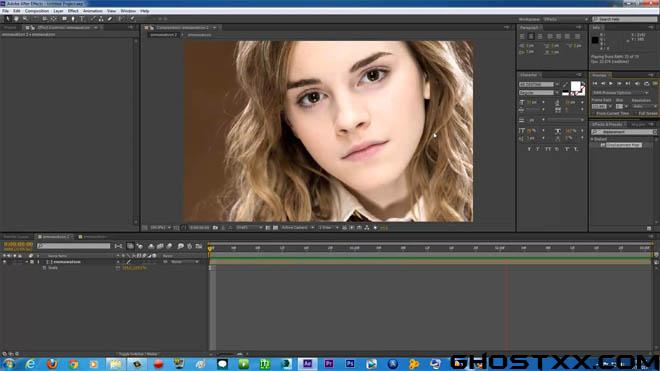Image resolution: width=660 pixels, height=371 pixels.
Task: Select the Selection arrow tool
Action: [x=8, y=19]
